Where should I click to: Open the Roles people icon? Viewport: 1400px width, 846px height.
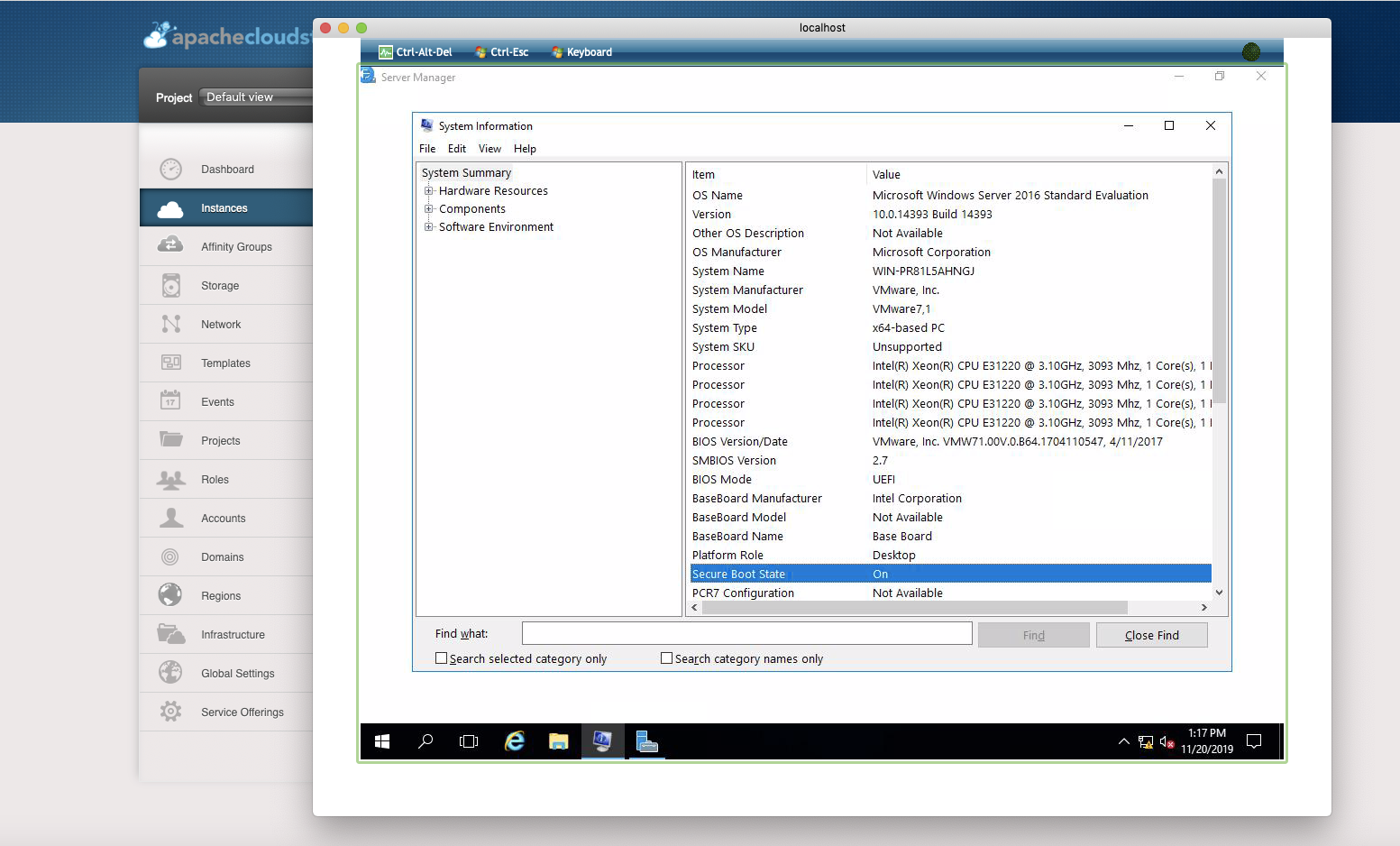point(170,479)
